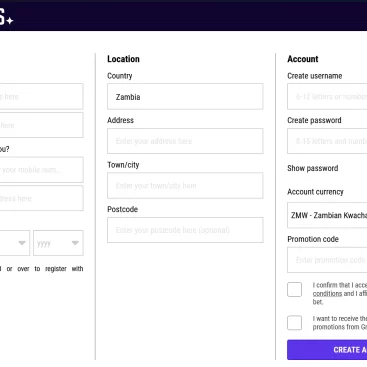Open the conditions link
This screenshot has height=367, width=367.
tap(327, 294)
